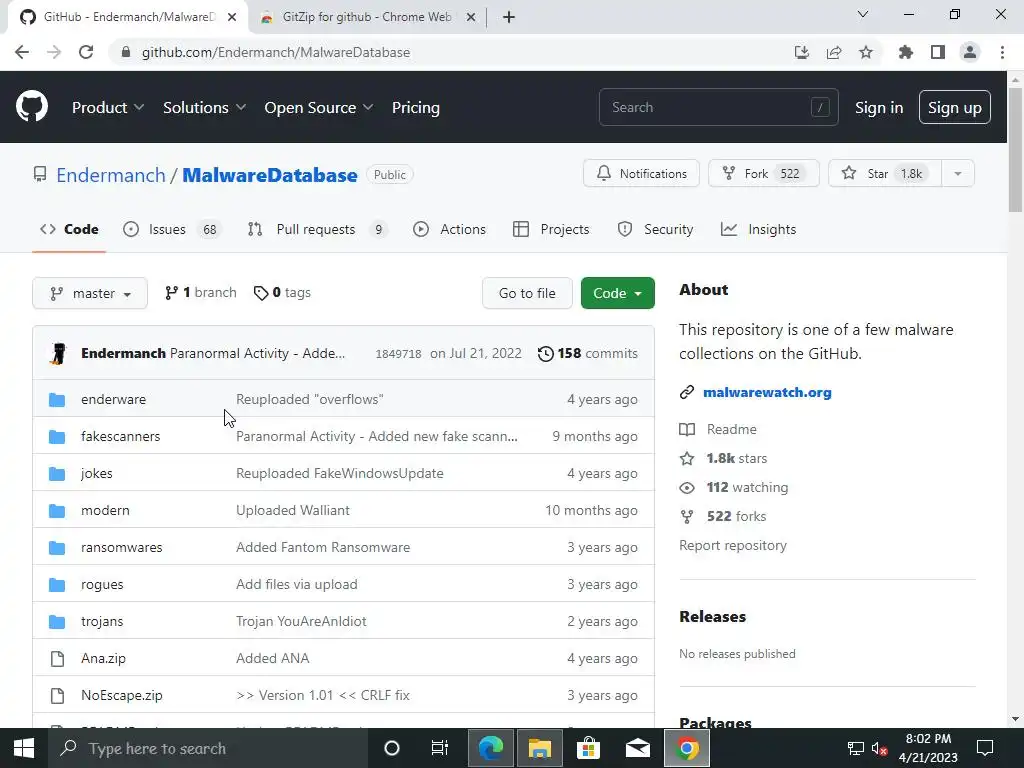The image size is (1024, 768).
Task: Click the GitHub octocat logo
Action: [32, 106]
